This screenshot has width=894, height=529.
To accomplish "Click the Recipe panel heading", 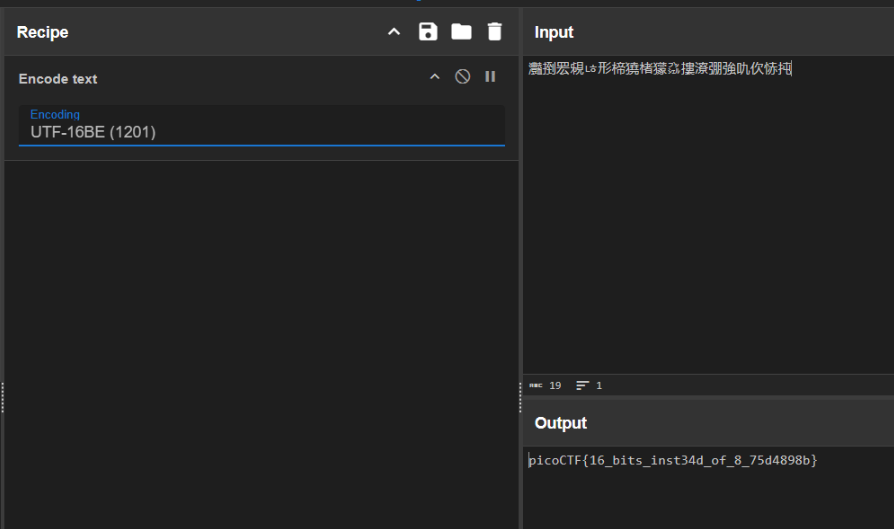I will pos(43,32).
